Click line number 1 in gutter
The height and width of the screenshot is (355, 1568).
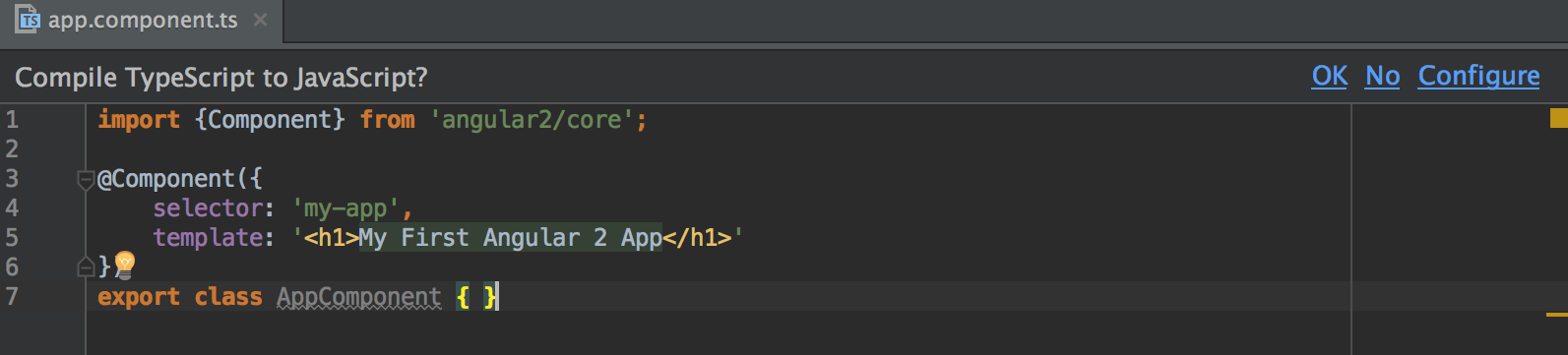(x=12, y=120)
